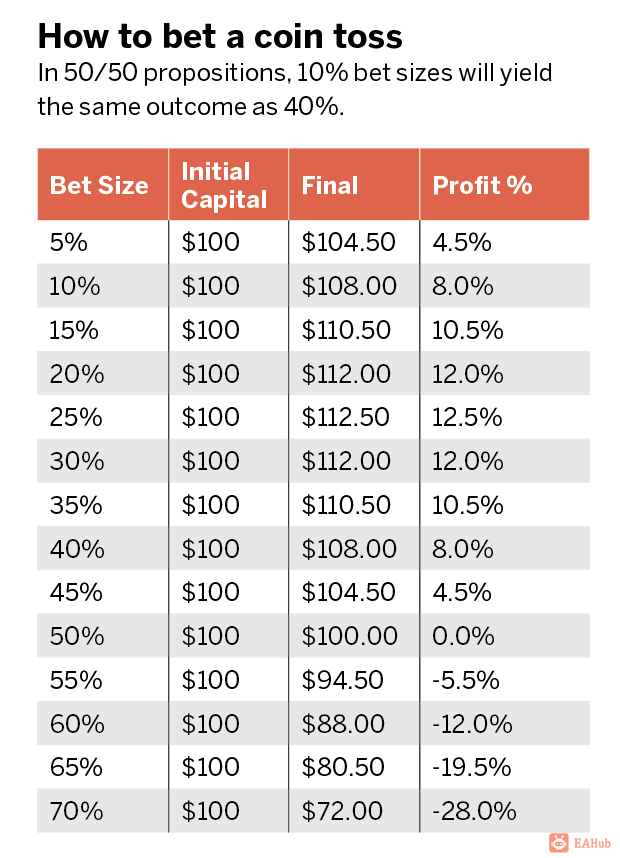Click the $112.50 final value
The image size is (620, 858).
click(348, 417)
